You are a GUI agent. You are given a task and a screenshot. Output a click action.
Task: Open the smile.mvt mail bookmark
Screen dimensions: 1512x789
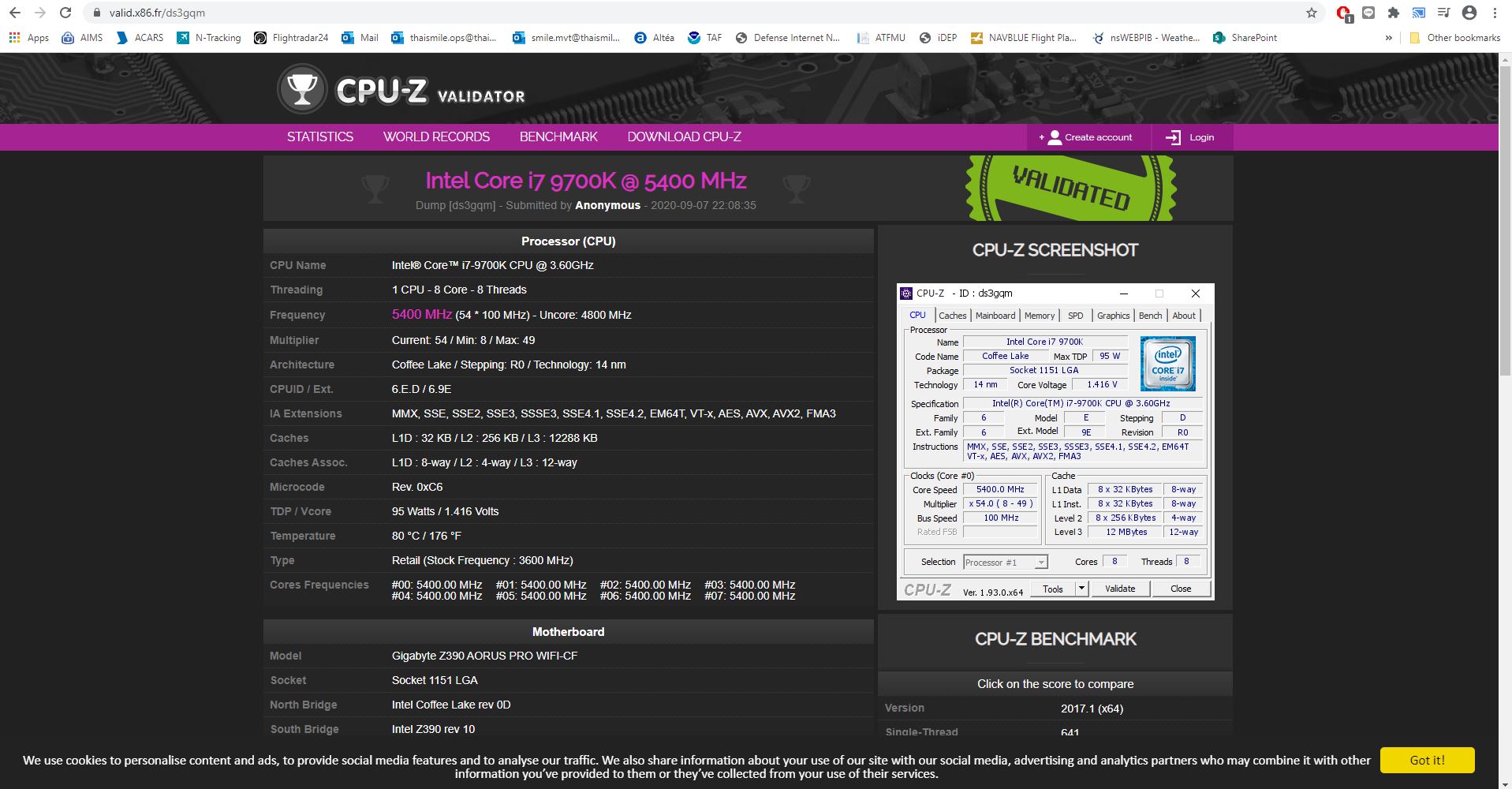tap(566, 37)
